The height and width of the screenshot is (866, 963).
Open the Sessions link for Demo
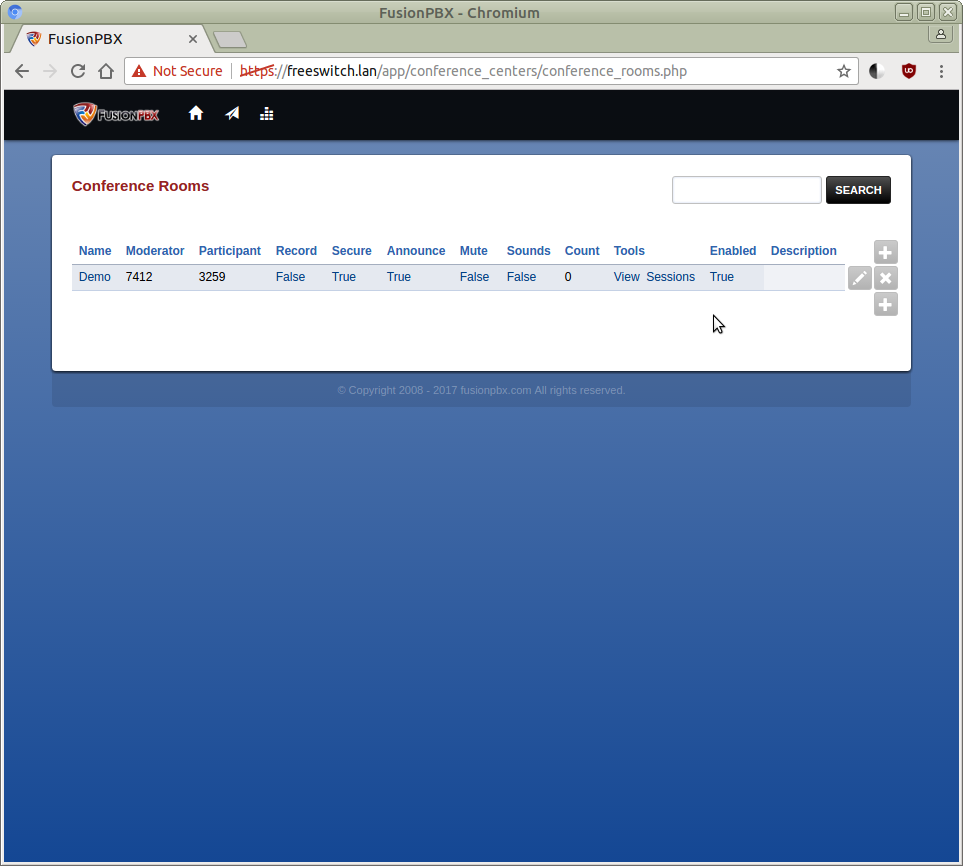(670, 277)
